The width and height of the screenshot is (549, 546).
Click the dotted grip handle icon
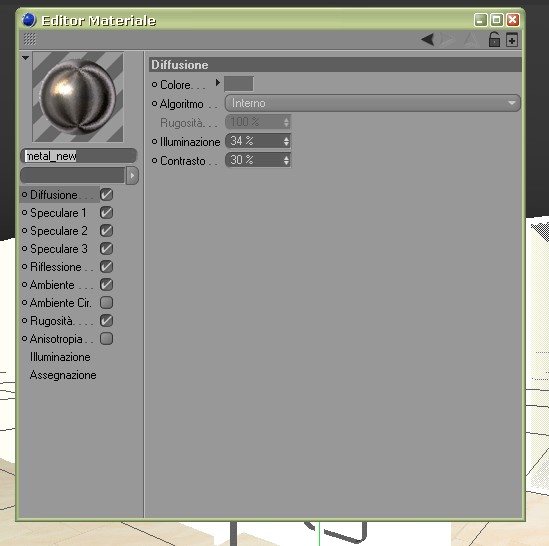pyautogui.click(x=30, y=39)
